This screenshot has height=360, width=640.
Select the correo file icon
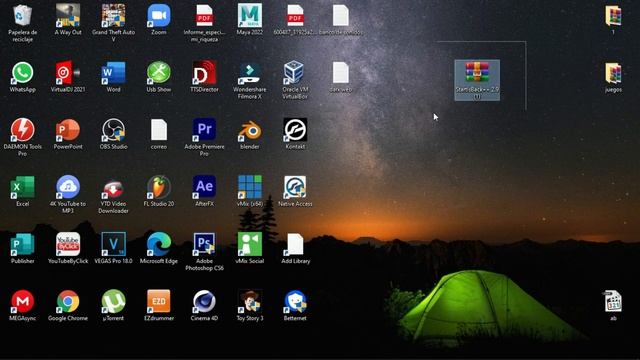pyautogui.click(x=159, y=130)
